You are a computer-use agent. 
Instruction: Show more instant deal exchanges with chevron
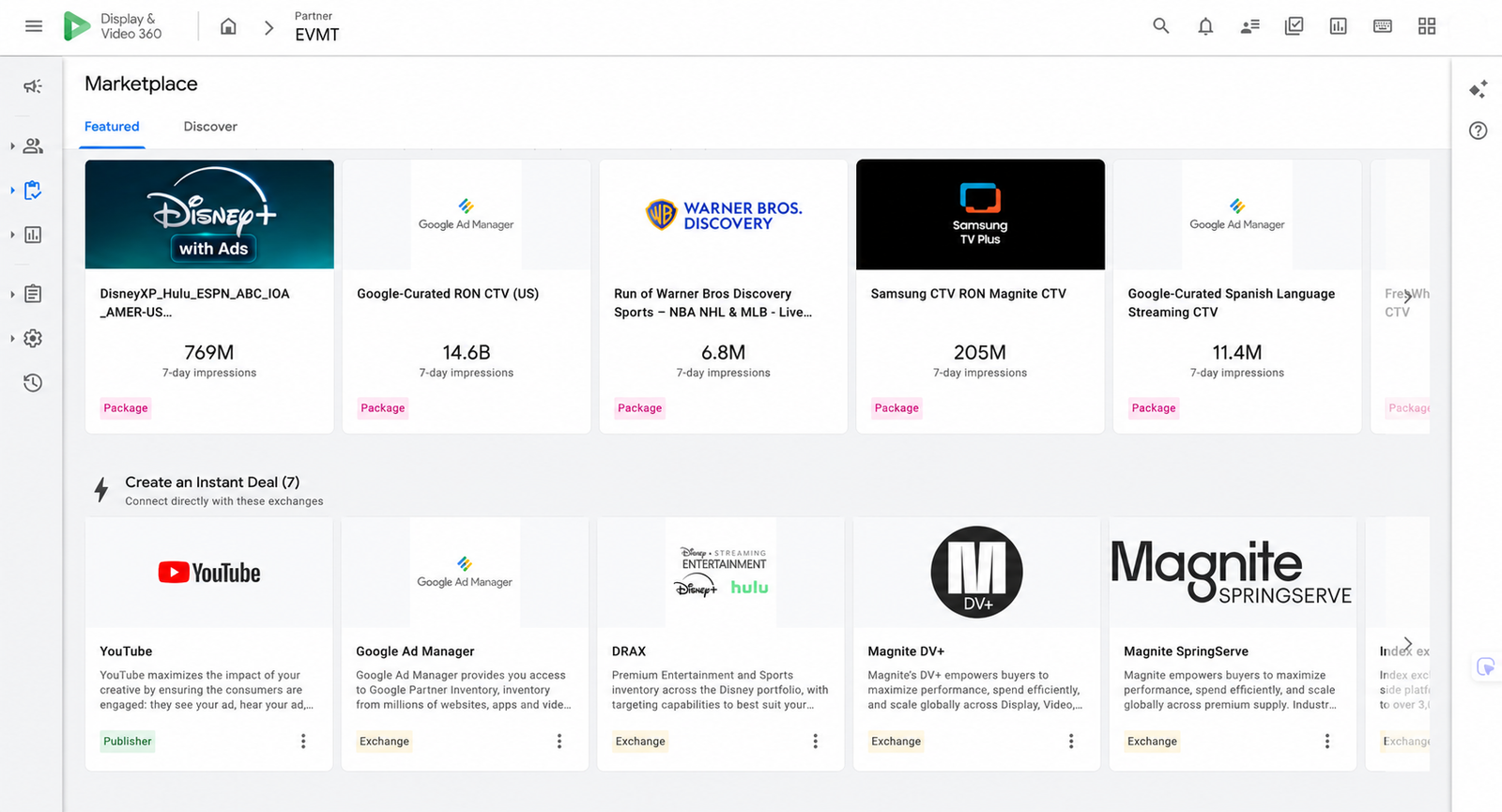coord(1407,643)
